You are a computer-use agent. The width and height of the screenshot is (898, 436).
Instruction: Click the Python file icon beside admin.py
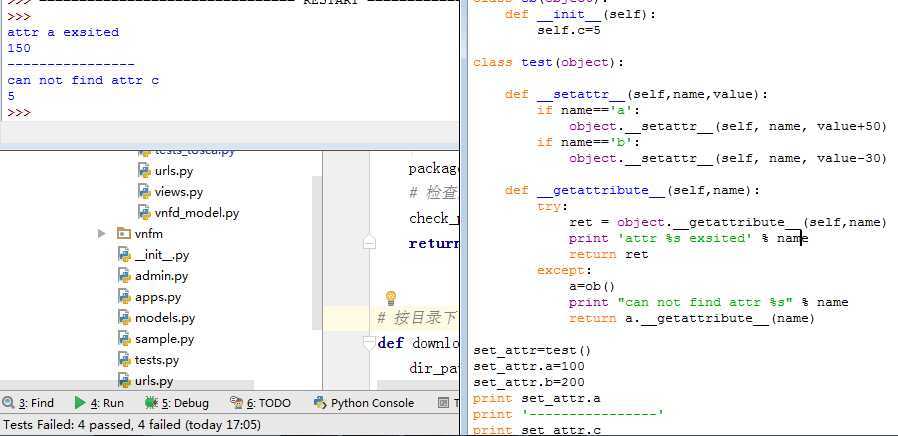(x=124, y=276)
